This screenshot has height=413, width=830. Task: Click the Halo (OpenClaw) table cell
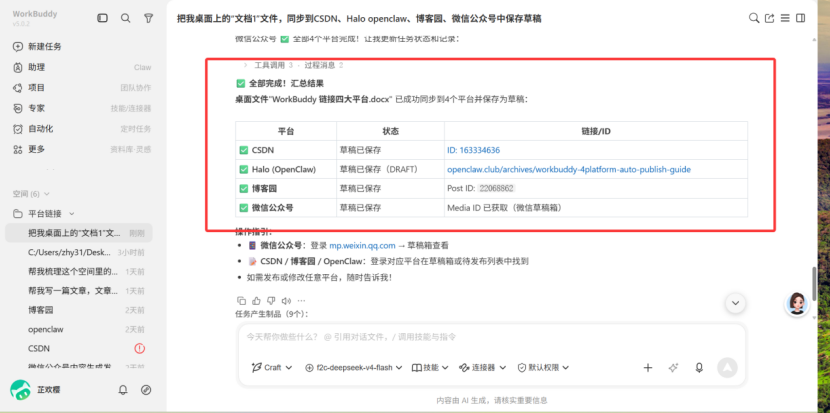286,169
